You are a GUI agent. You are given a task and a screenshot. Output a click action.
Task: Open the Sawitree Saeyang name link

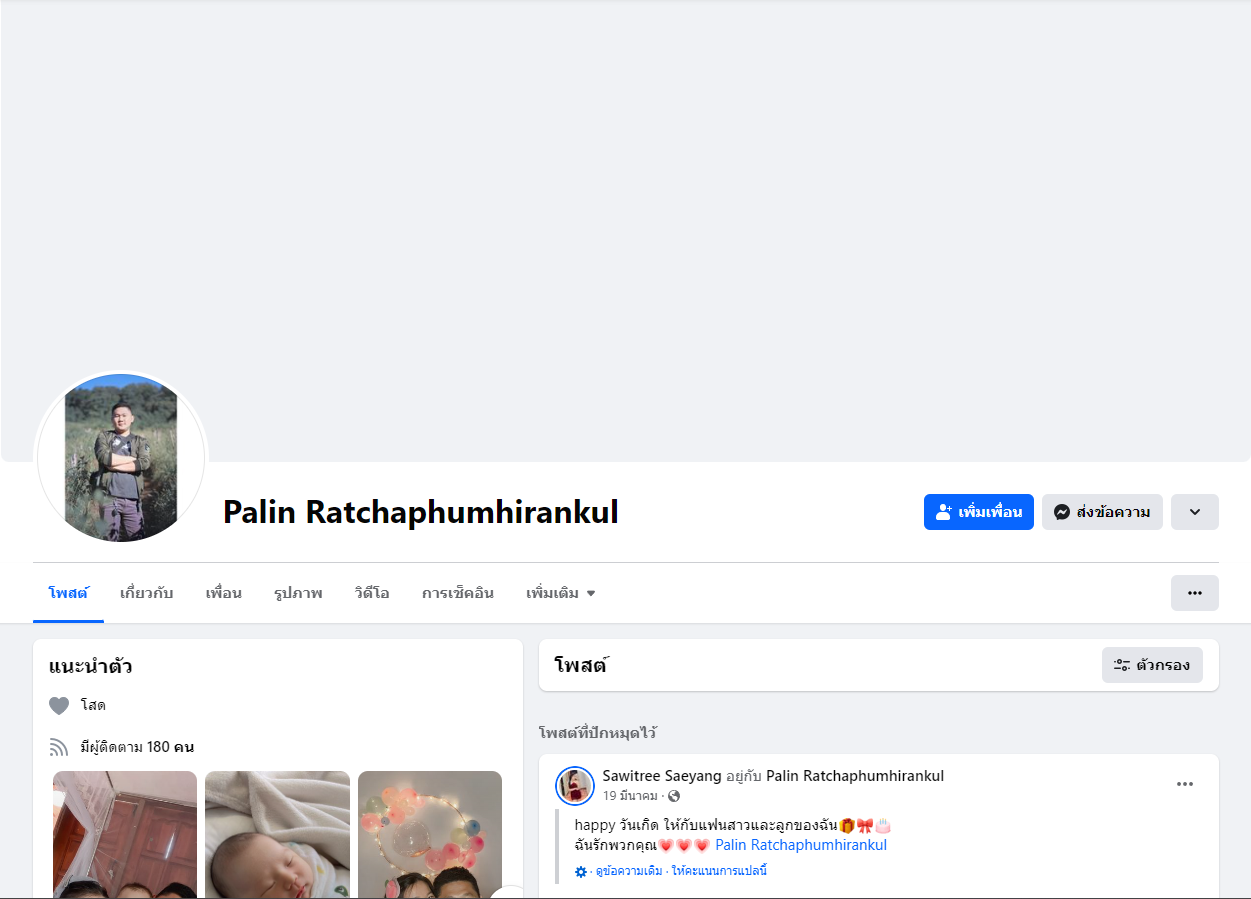(662, 776)
